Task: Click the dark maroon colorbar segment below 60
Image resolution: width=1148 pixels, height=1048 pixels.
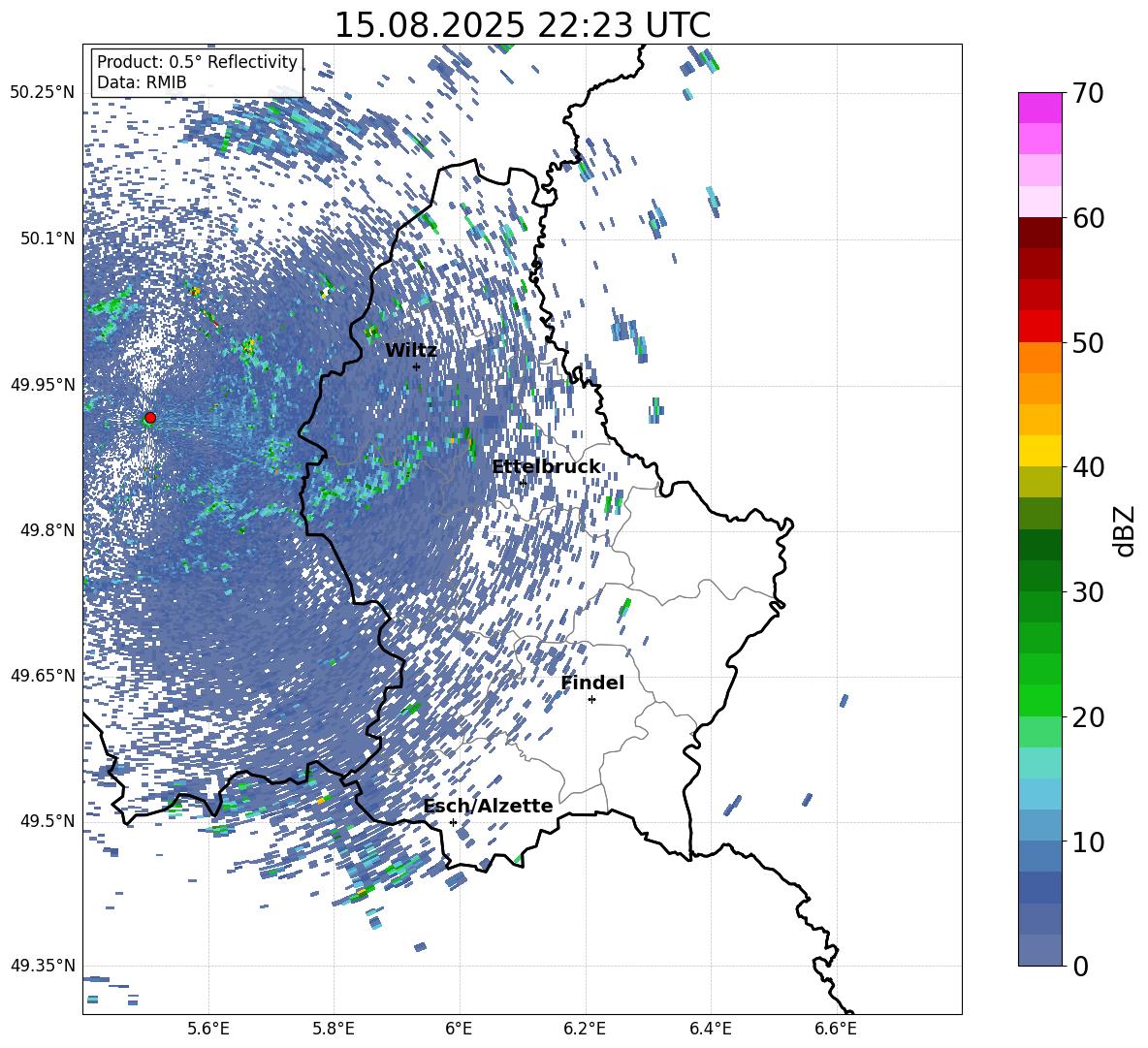Action: (1039, 234)
